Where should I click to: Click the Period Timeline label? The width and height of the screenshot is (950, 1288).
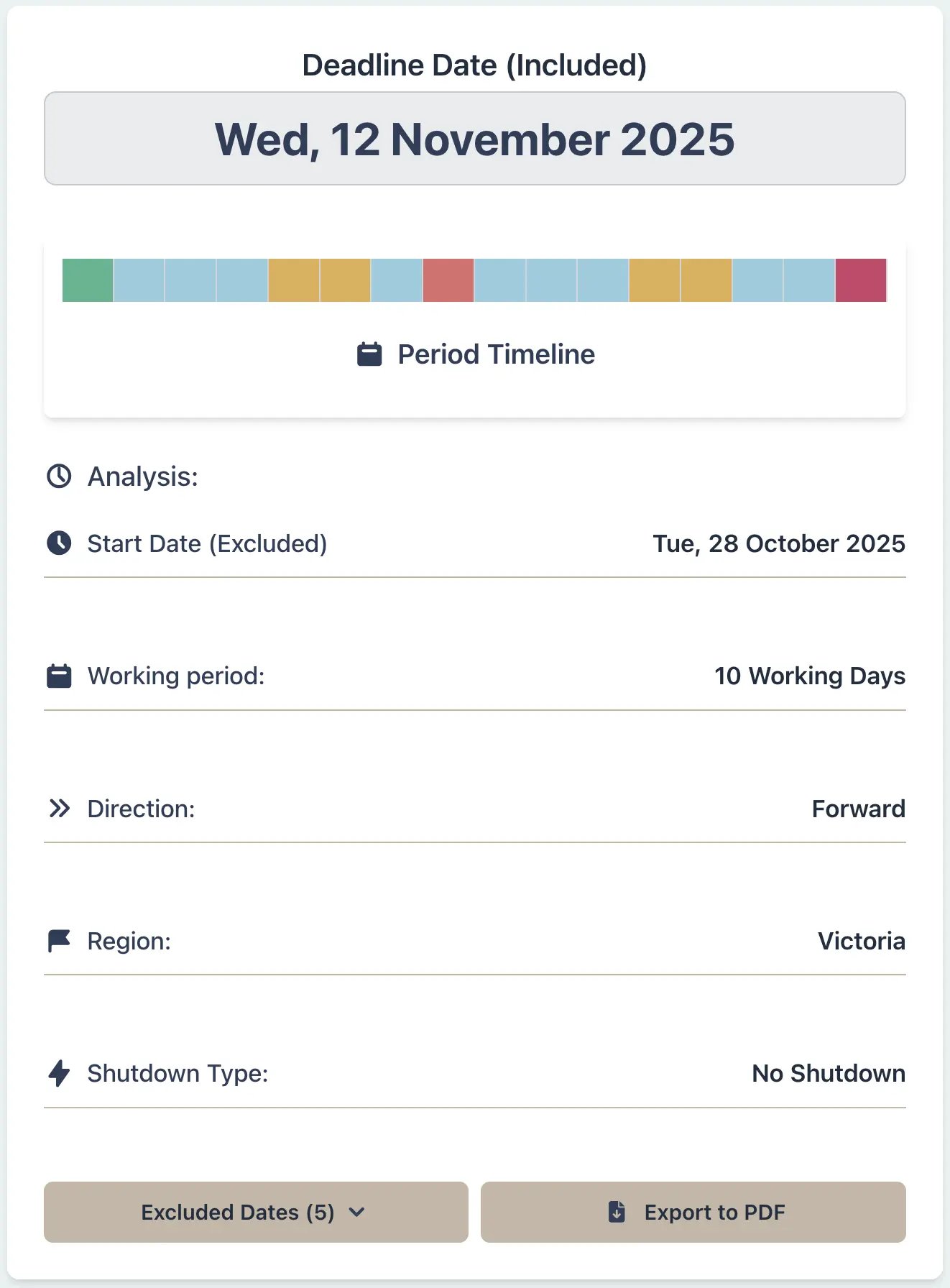[496, 354]
